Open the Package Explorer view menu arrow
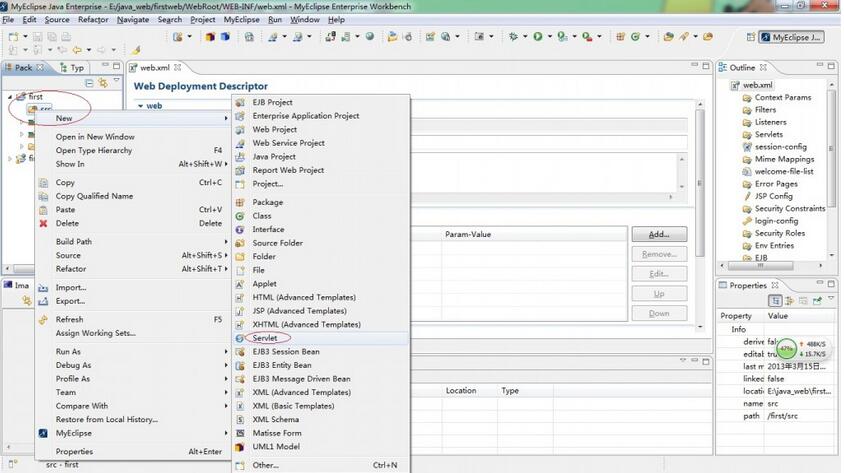Viewport: 844px width, 473px height. (116, 82)
